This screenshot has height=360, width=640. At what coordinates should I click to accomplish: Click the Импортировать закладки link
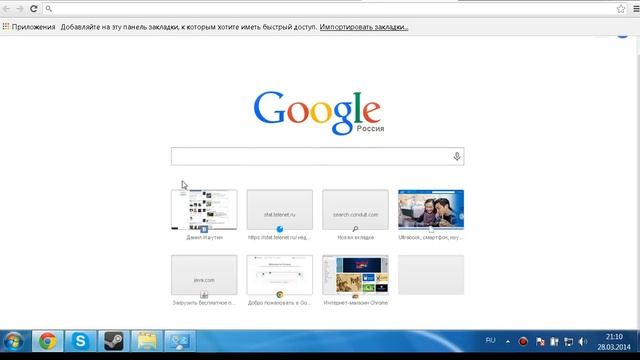[364, 27]
